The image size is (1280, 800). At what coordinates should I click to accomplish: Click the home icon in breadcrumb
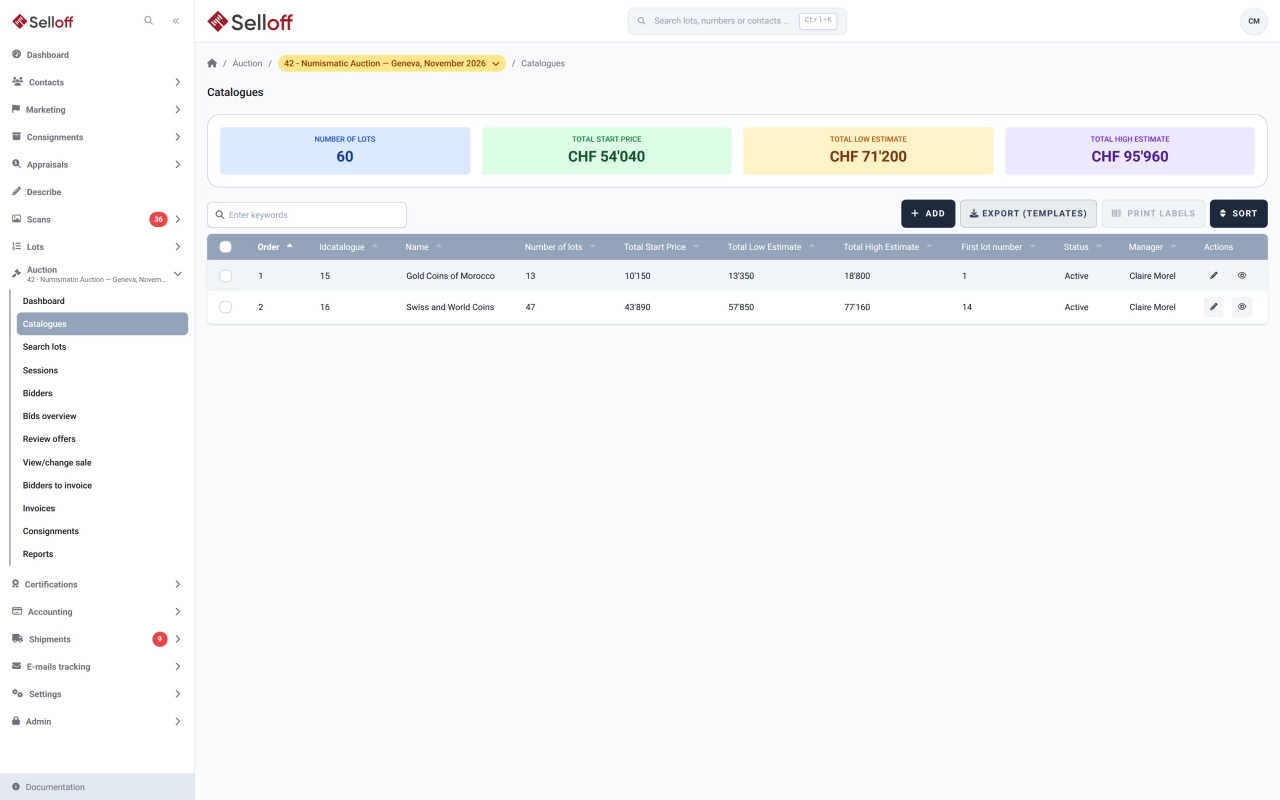click(212, 63)
